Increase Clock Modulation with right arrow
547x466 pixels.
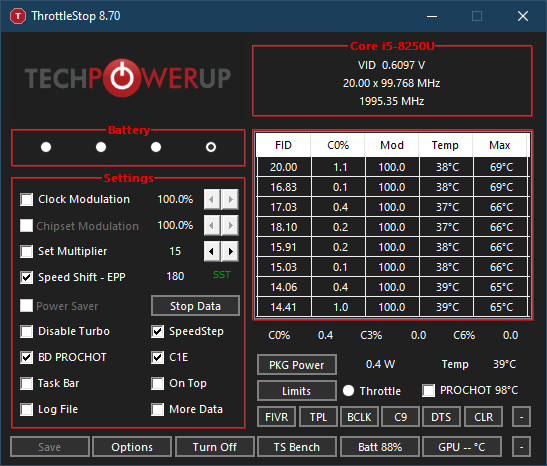[x=230, y=200]
